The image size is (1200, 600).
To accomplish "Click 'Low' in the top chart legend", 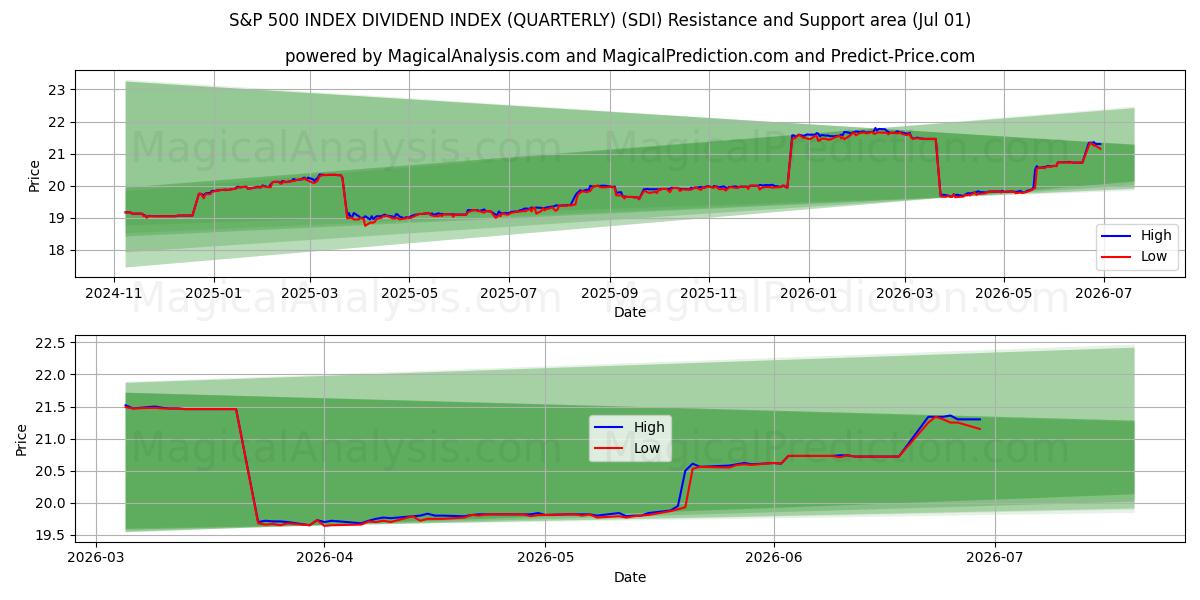I will (x=1155, y=257).
